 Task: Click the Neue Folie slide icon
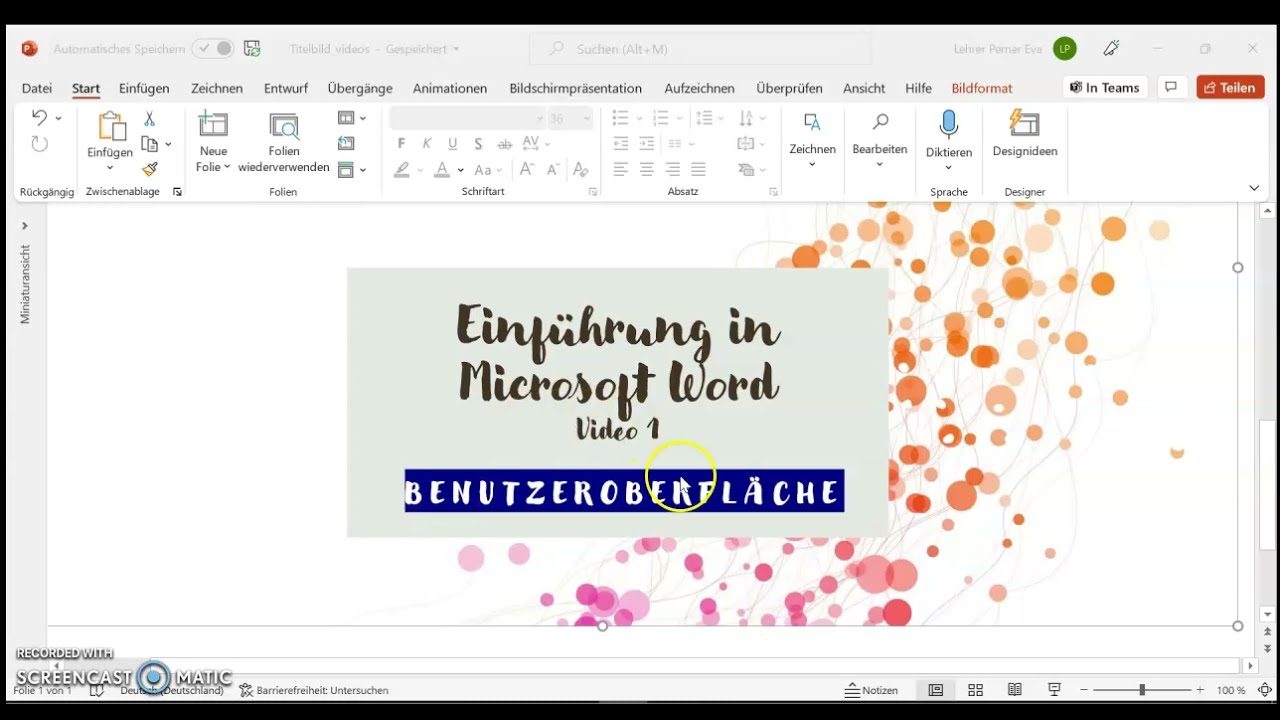[213, 125]
